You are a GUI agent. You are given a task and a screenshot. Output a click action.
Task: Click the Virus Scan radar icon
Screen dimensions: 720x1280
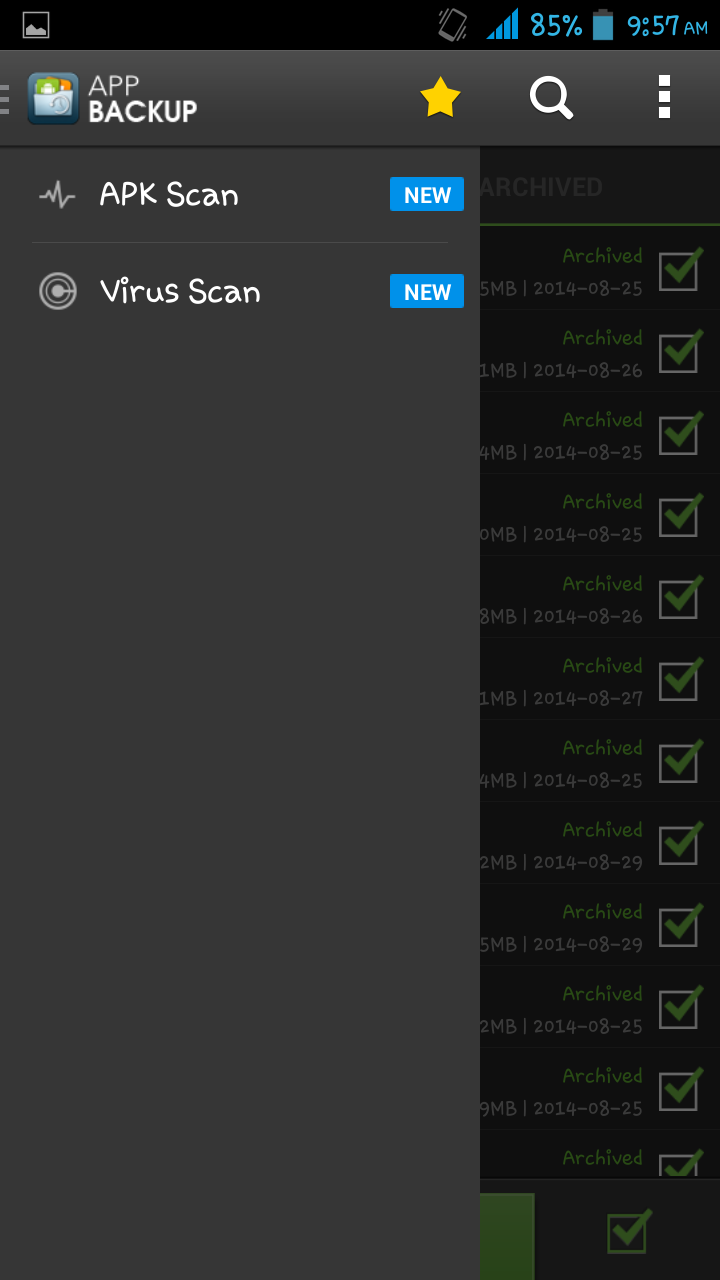[x=57, y=292]
